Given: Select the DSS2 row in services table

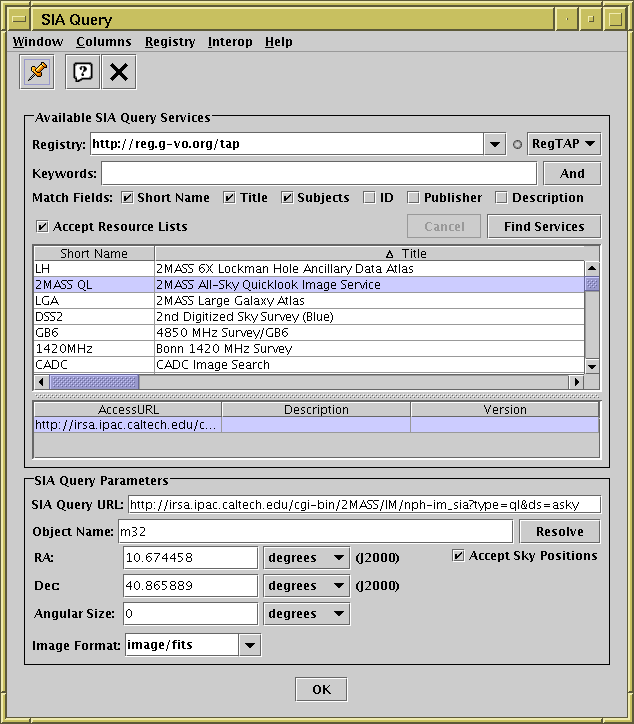Looking at the screenshot, I should [x=95, y=317].
